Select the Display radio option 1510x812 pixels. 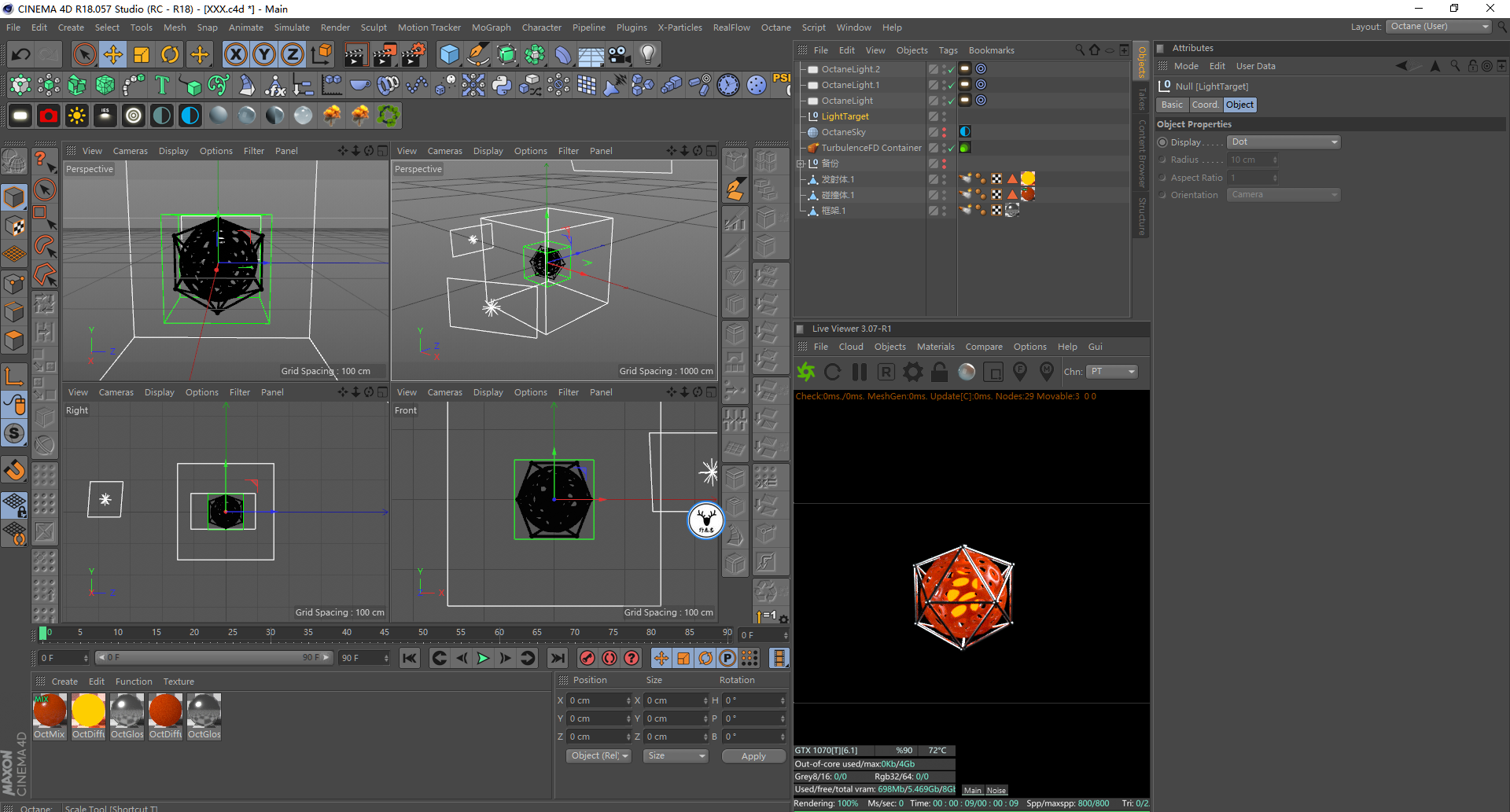1162,142
